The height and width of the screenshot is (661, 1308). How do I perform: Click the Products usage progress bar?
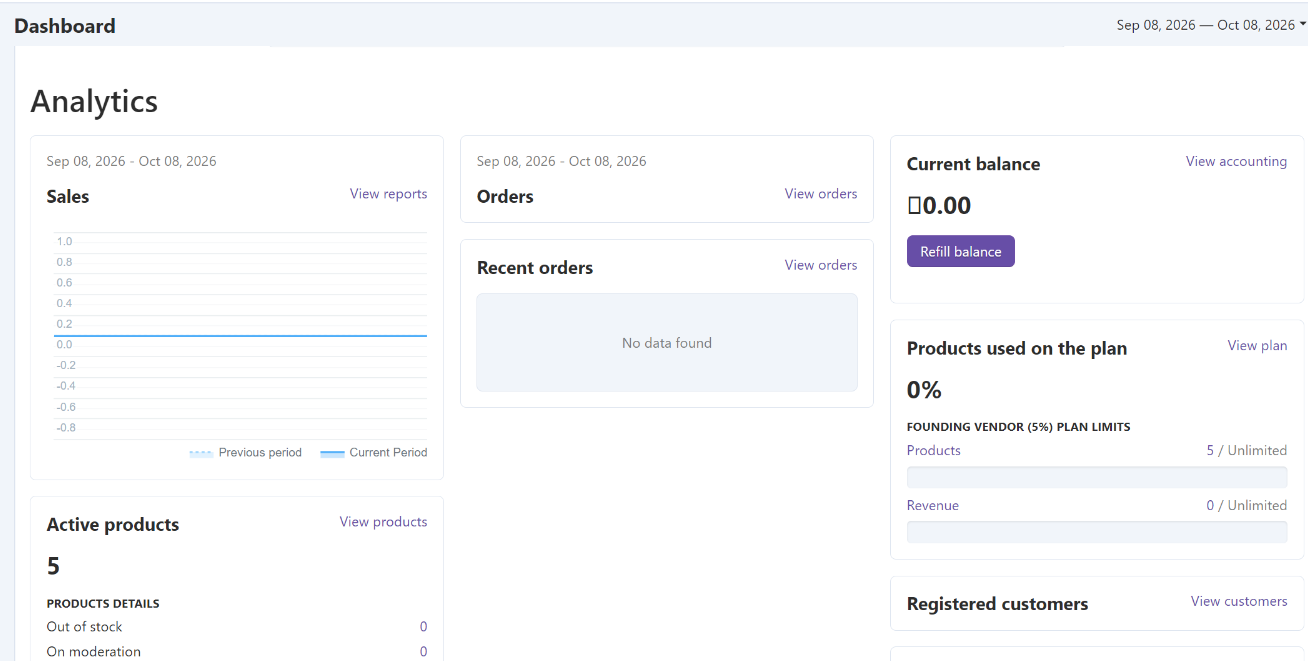pos(1096,477)
